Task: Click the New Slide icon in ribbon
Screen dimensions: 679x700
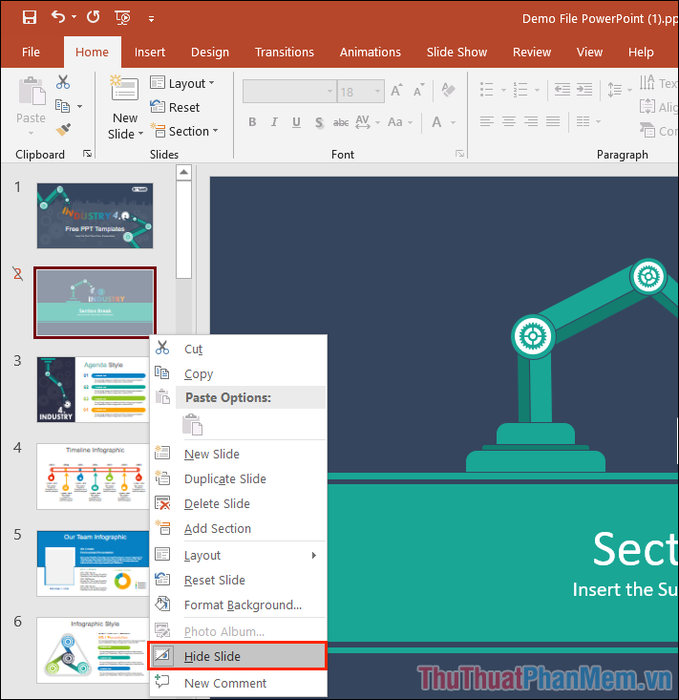Action: 125,87
